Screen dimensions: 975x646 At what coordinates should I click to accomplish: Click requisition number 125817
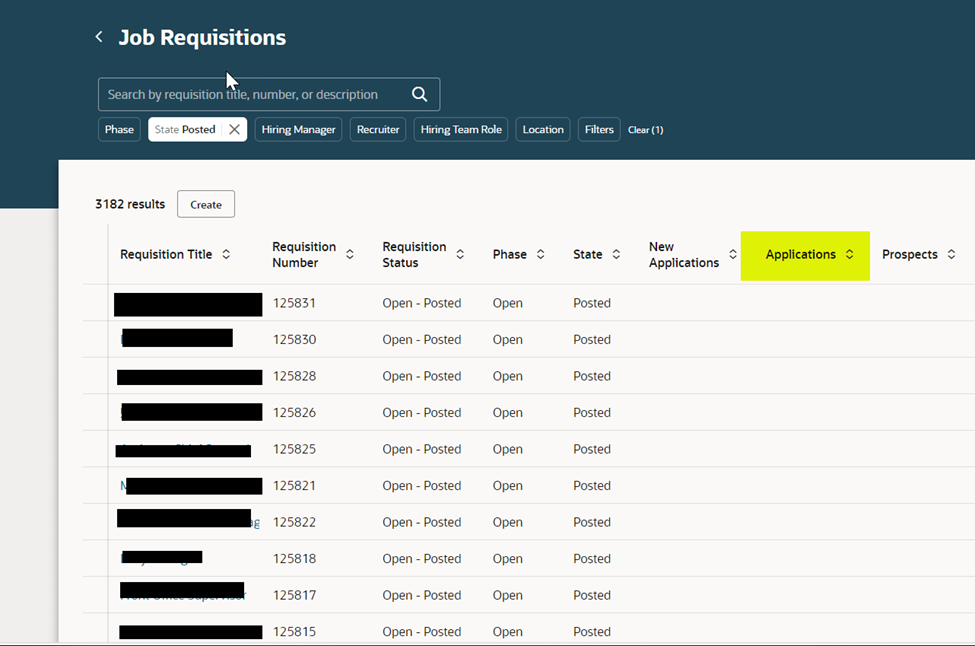(294, 595)
